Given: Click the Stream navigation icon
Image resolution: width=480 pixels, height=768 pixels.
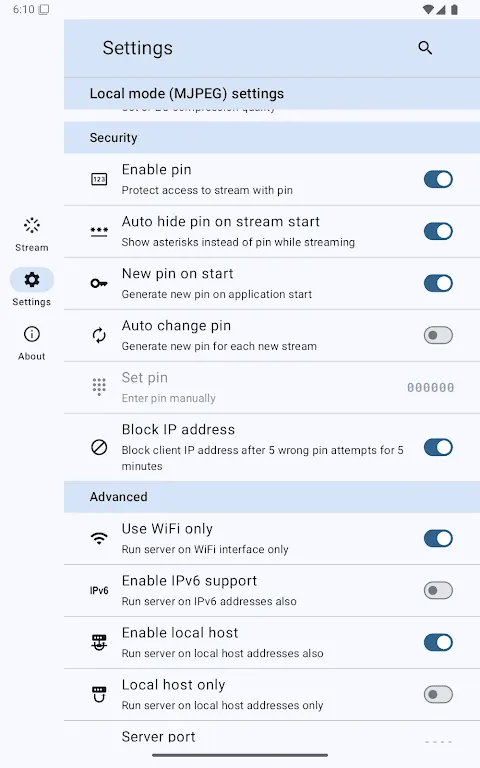Looking at the screenshot, I should point(32,225).
